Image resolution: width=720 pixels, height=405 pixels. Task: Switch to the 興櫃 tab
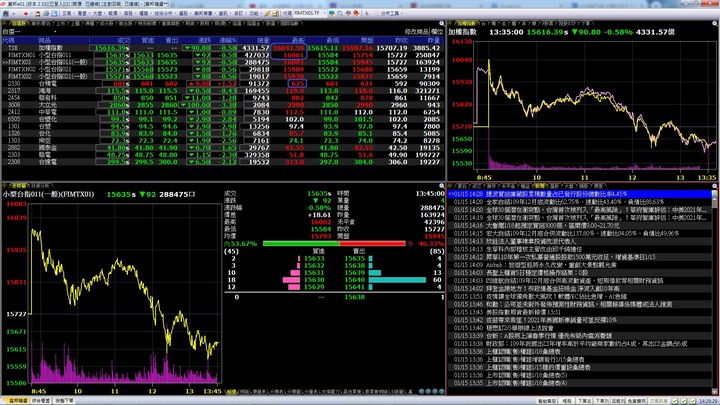point(90,23)
